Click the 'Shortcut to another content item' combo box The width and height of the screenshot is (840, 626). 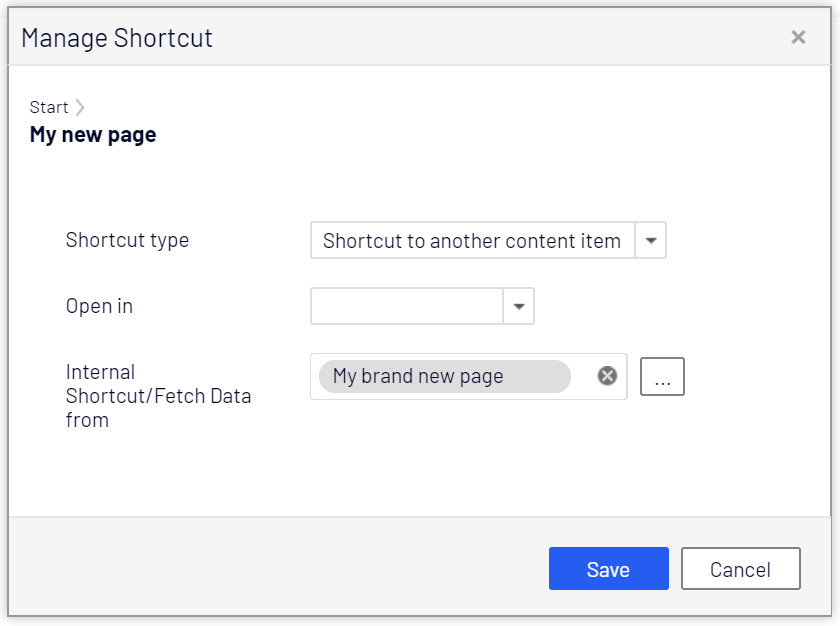pos(472,241)
